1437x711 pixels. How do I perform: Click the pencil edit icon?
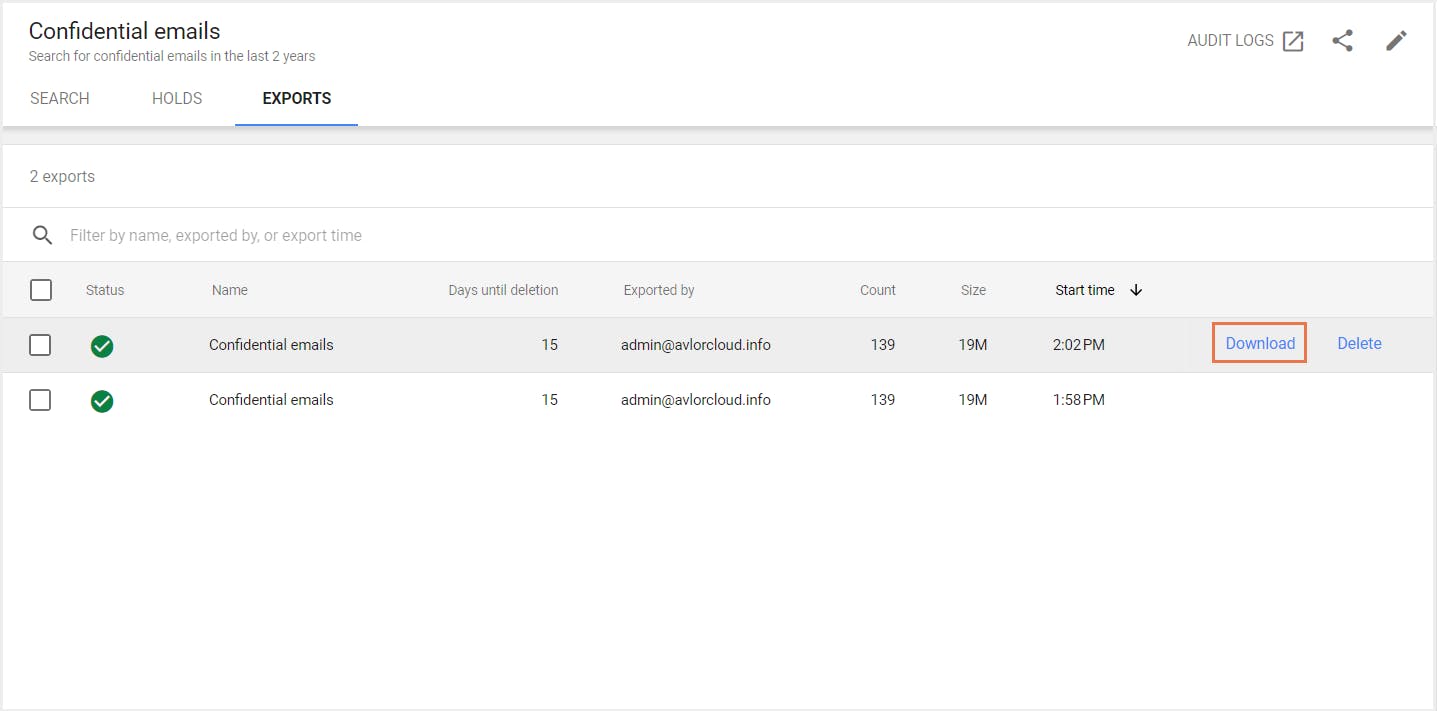pos(1396,41)
